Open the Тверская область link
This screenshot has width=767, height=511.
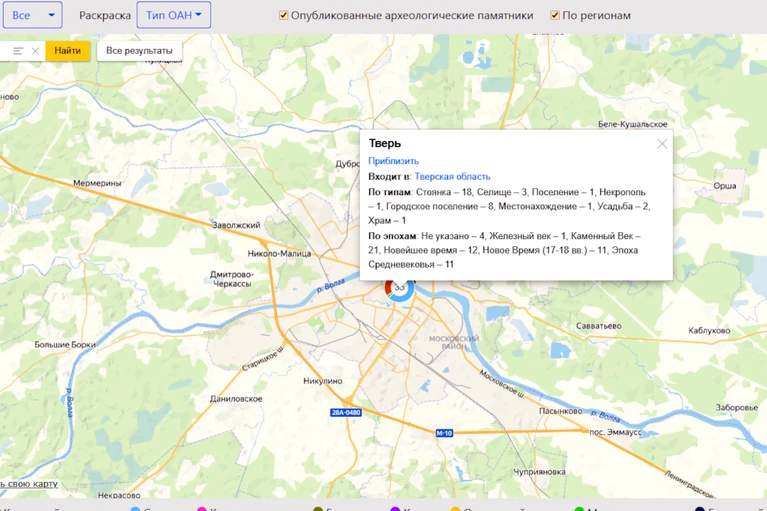click(452, 177)
